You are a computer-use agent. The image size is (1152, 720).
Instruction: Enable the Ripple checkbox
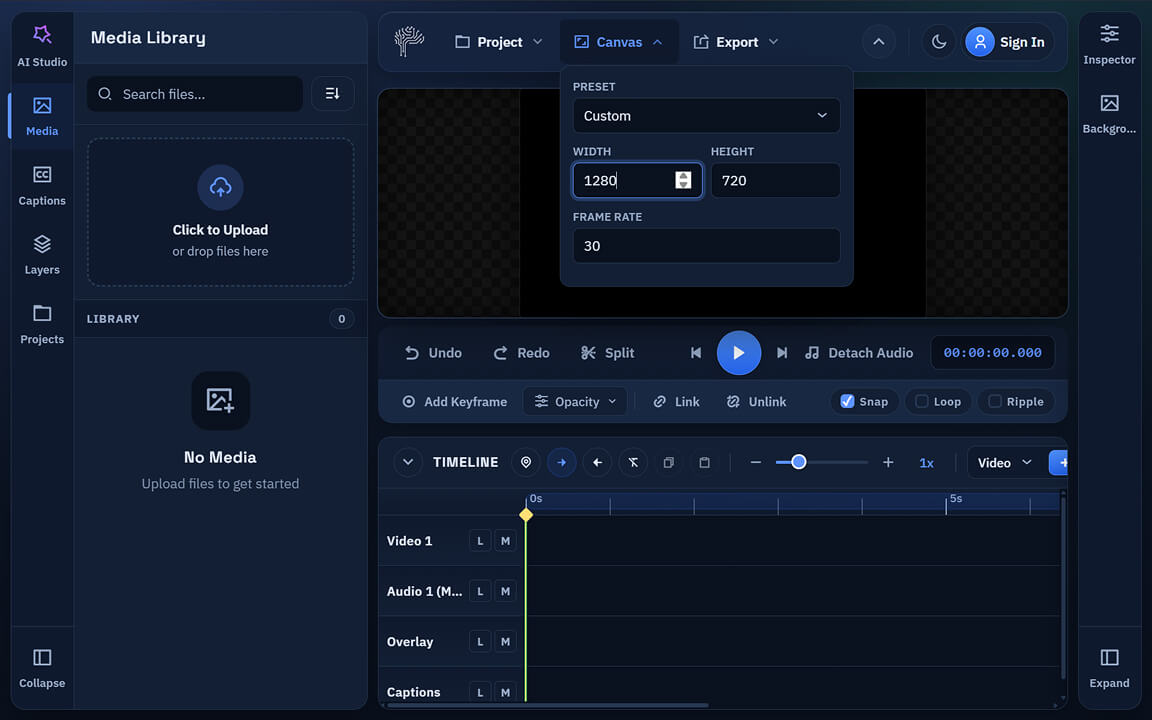994,401
